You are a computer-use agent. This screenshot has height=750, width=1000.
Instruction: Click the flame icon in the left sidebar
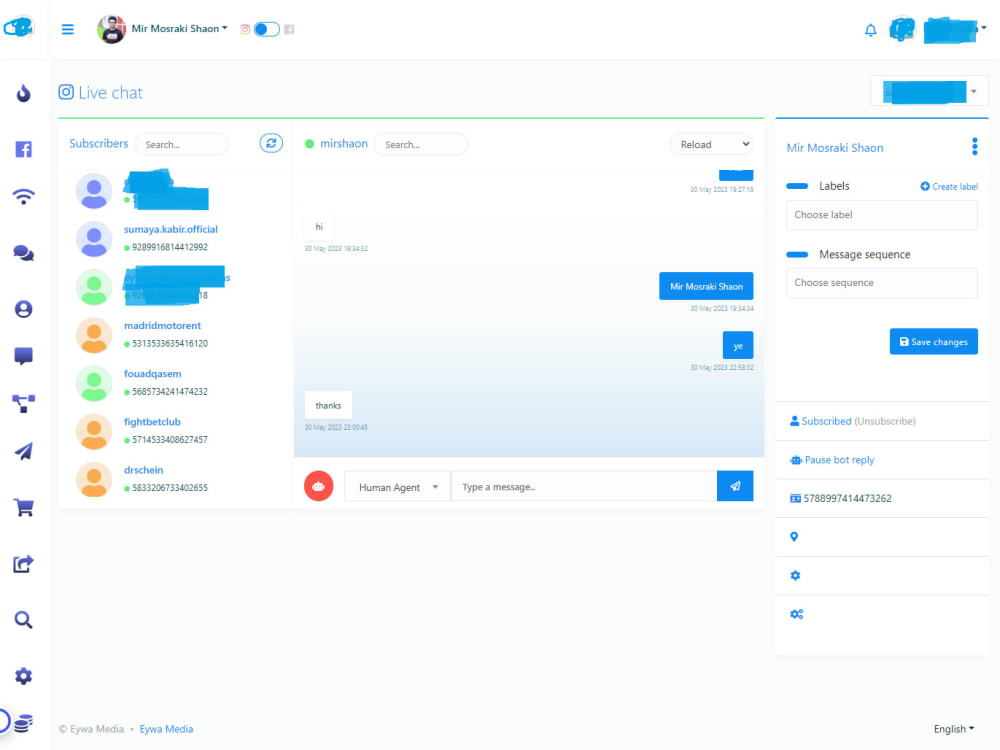[x=24, y=93]
